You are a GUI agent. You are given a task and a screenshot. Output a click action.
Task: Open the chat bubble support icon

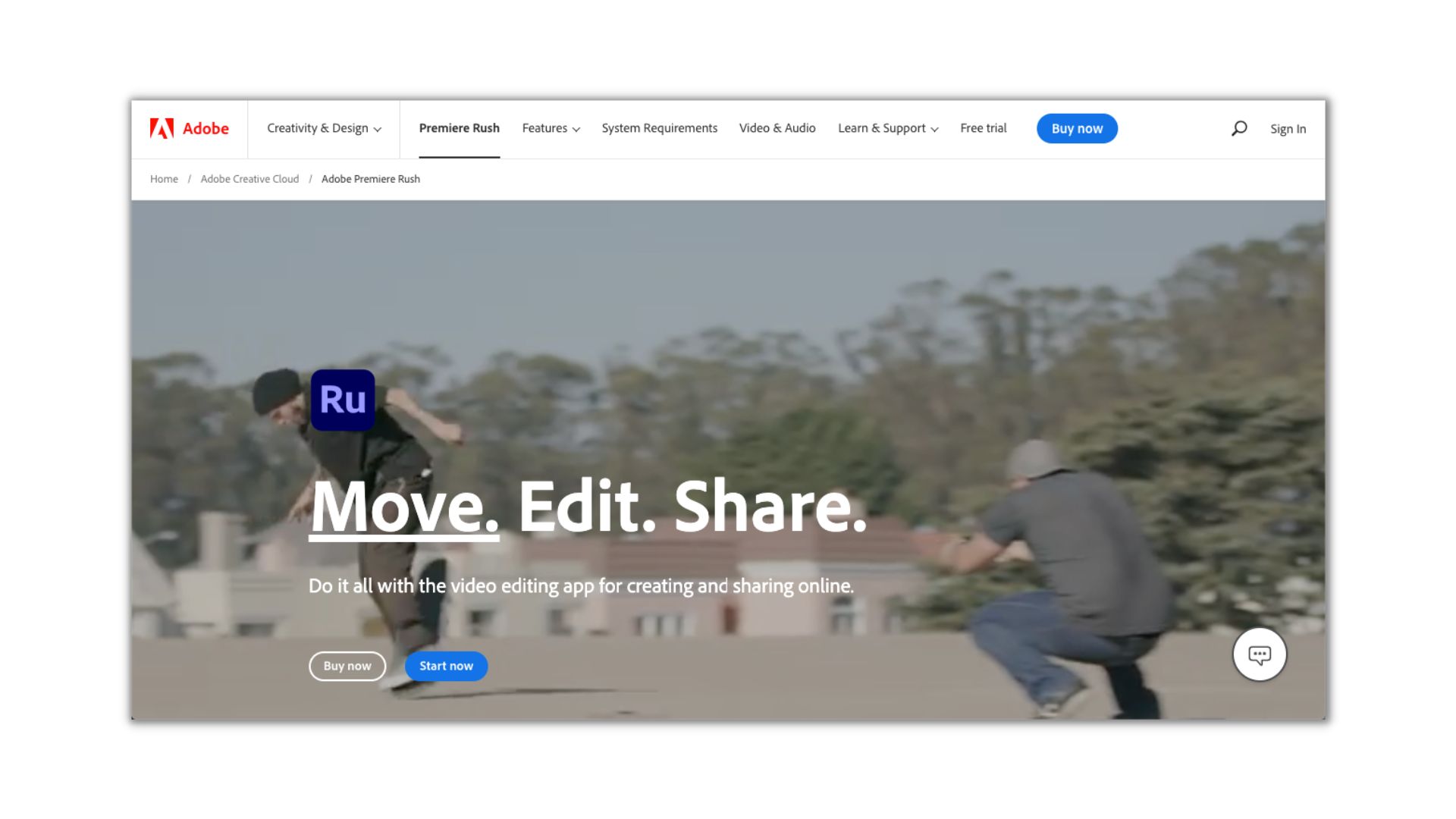tap(1259, 654)
